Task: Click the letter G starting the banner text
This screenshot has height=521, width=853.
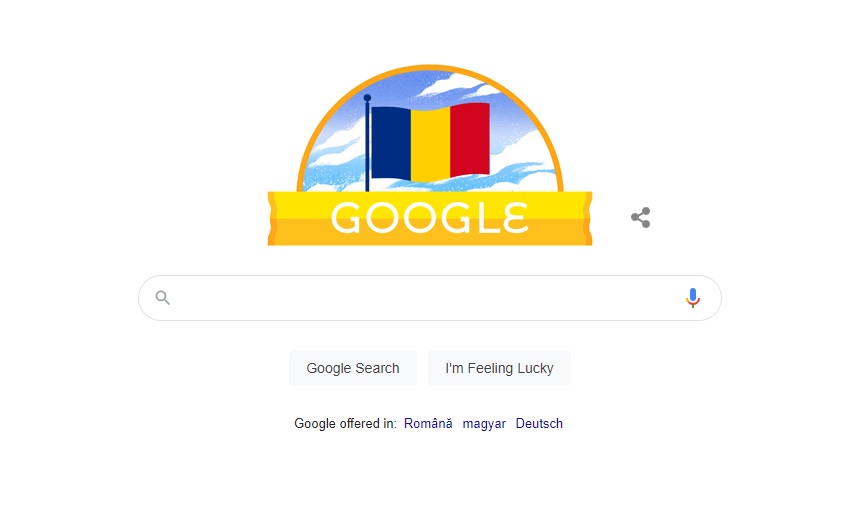Action: coord(345,218)
